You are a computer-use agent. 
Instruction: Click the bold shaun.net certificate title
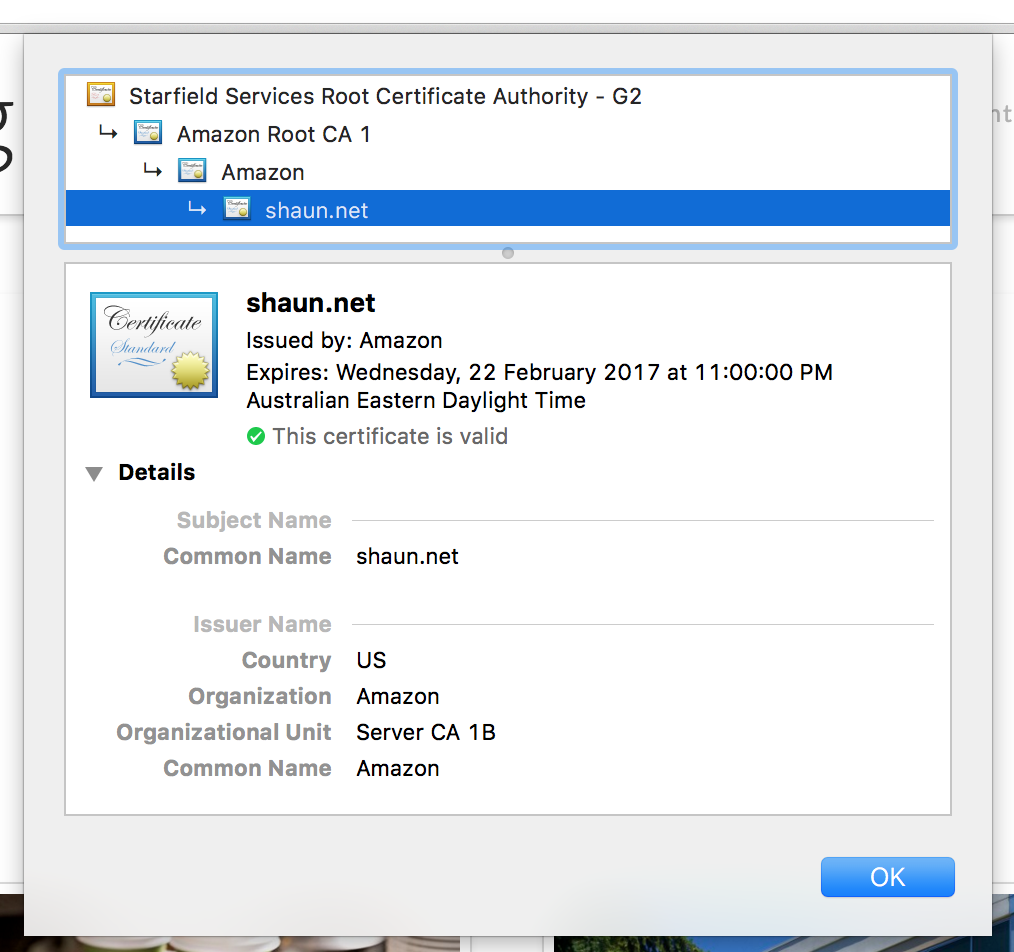point(311,303)
